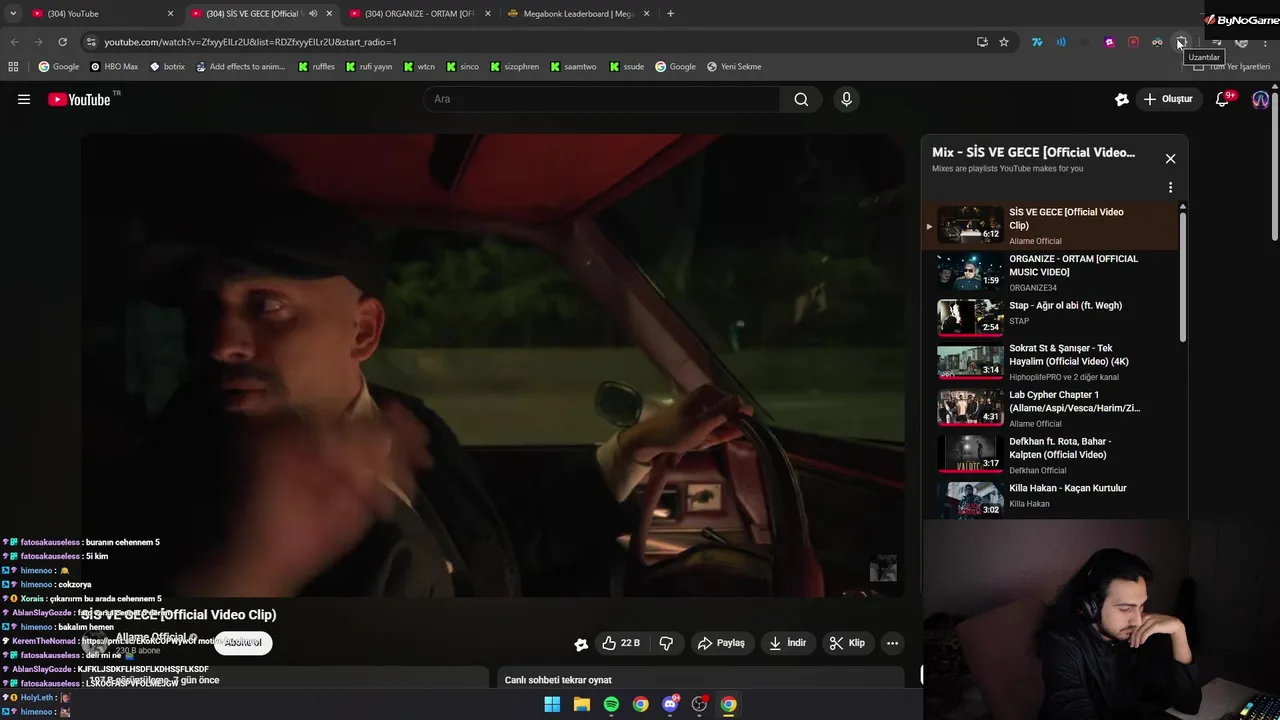Click the red square extension icon
The width and height of the screenshot is (1280, 720).
[1133, 42]
